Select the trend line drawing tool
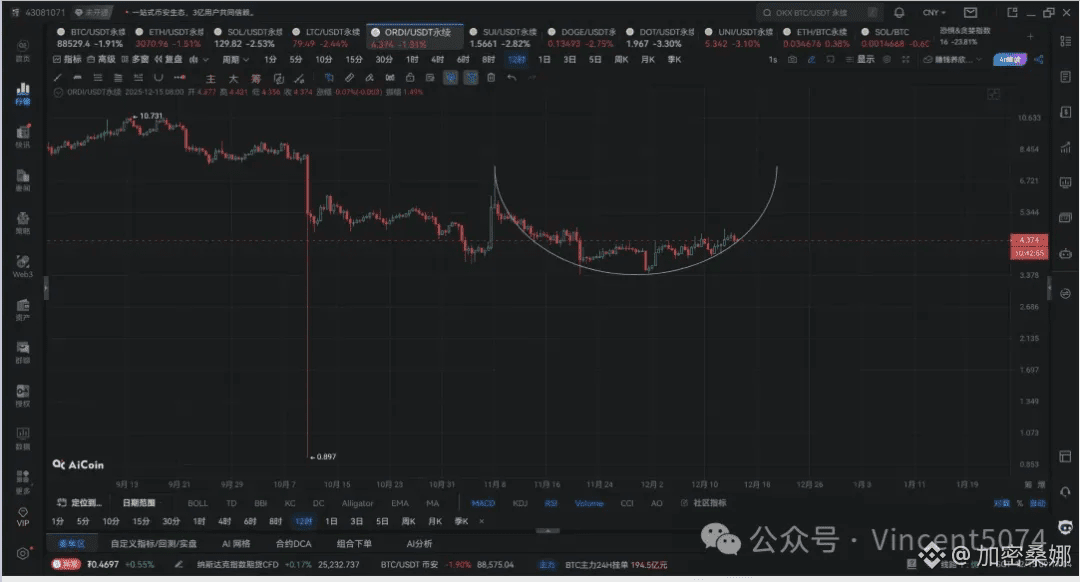1080x582 pixels. pos(57,78)
